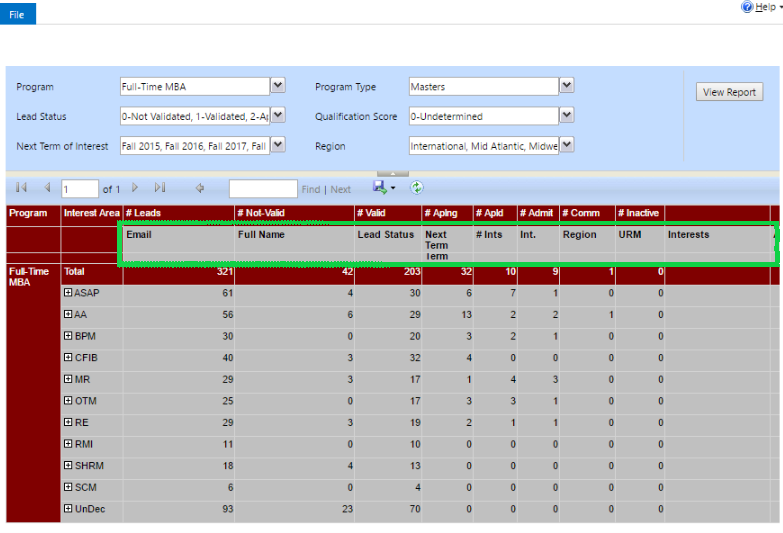Click the current page number field
Screen dimensions: 783x533
[79, 189]
